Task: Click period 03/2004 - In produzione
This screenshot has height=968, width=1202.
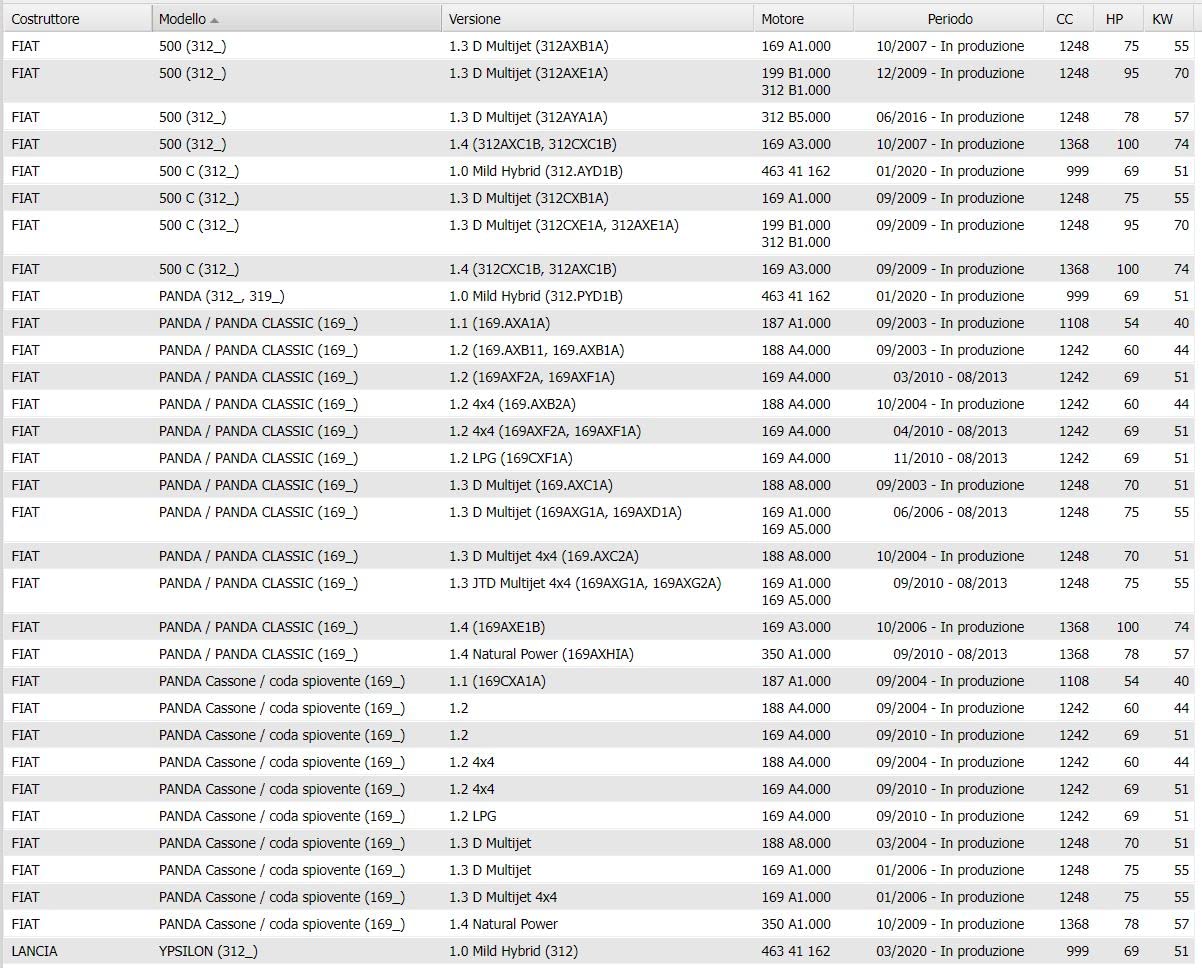Action: tap(950, 843)
